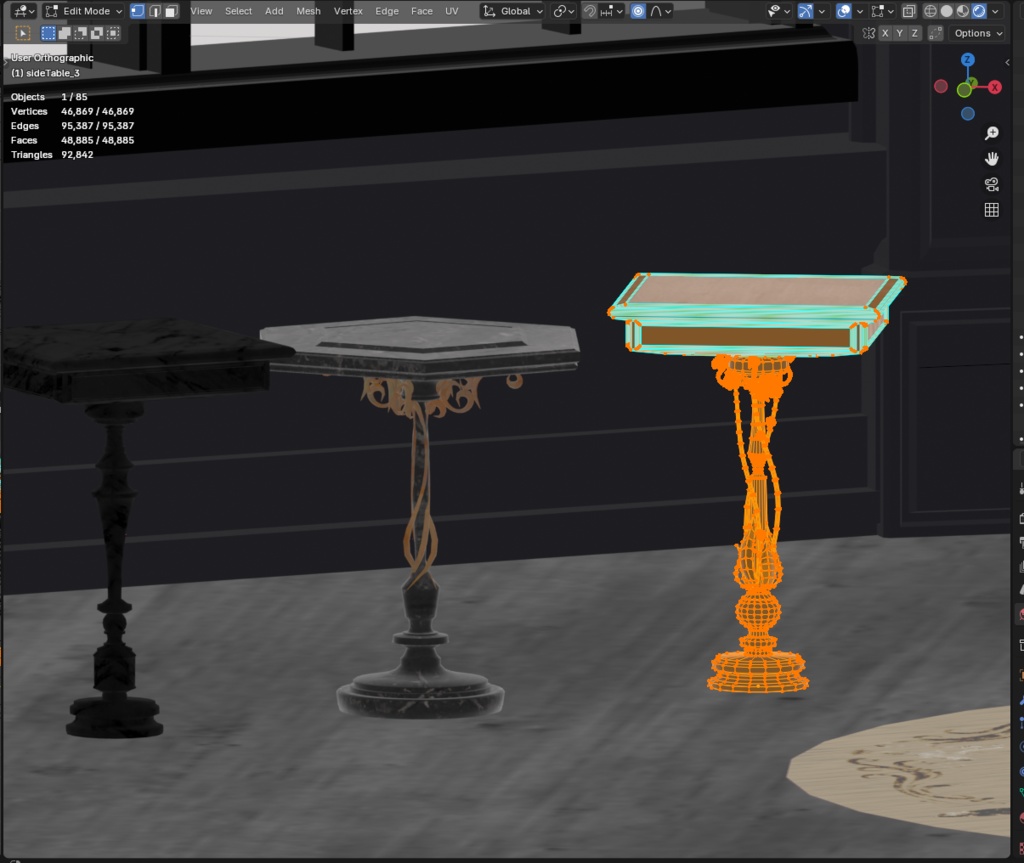Open the pivot point dropdown
The image size is (1024, 863).
[x=564, y=11]
